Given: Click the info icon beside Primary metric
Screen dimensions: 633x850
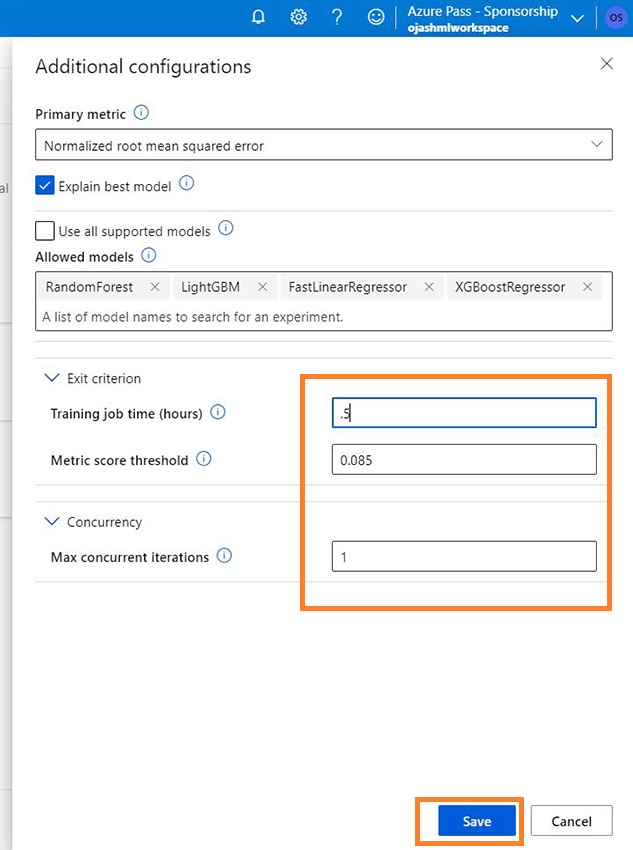Looking at the screenshot, I should (x=141, y=113).
